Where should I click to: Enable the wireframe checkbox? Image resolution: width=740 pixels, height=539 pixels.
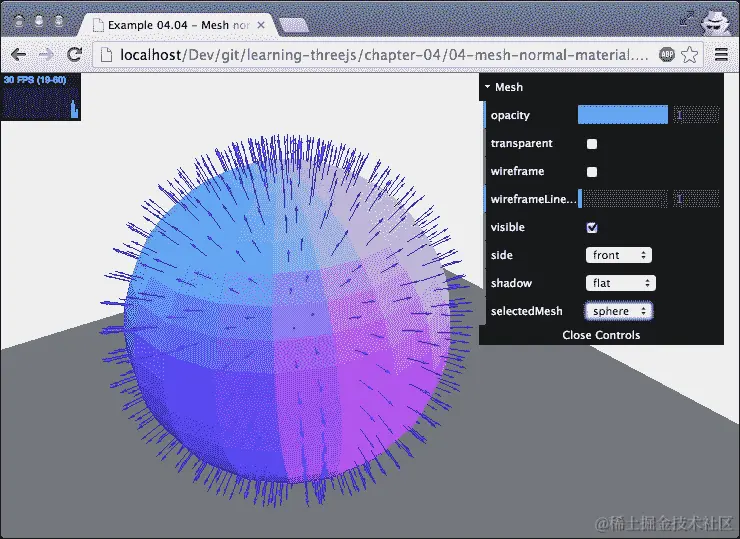click(592, 172)
